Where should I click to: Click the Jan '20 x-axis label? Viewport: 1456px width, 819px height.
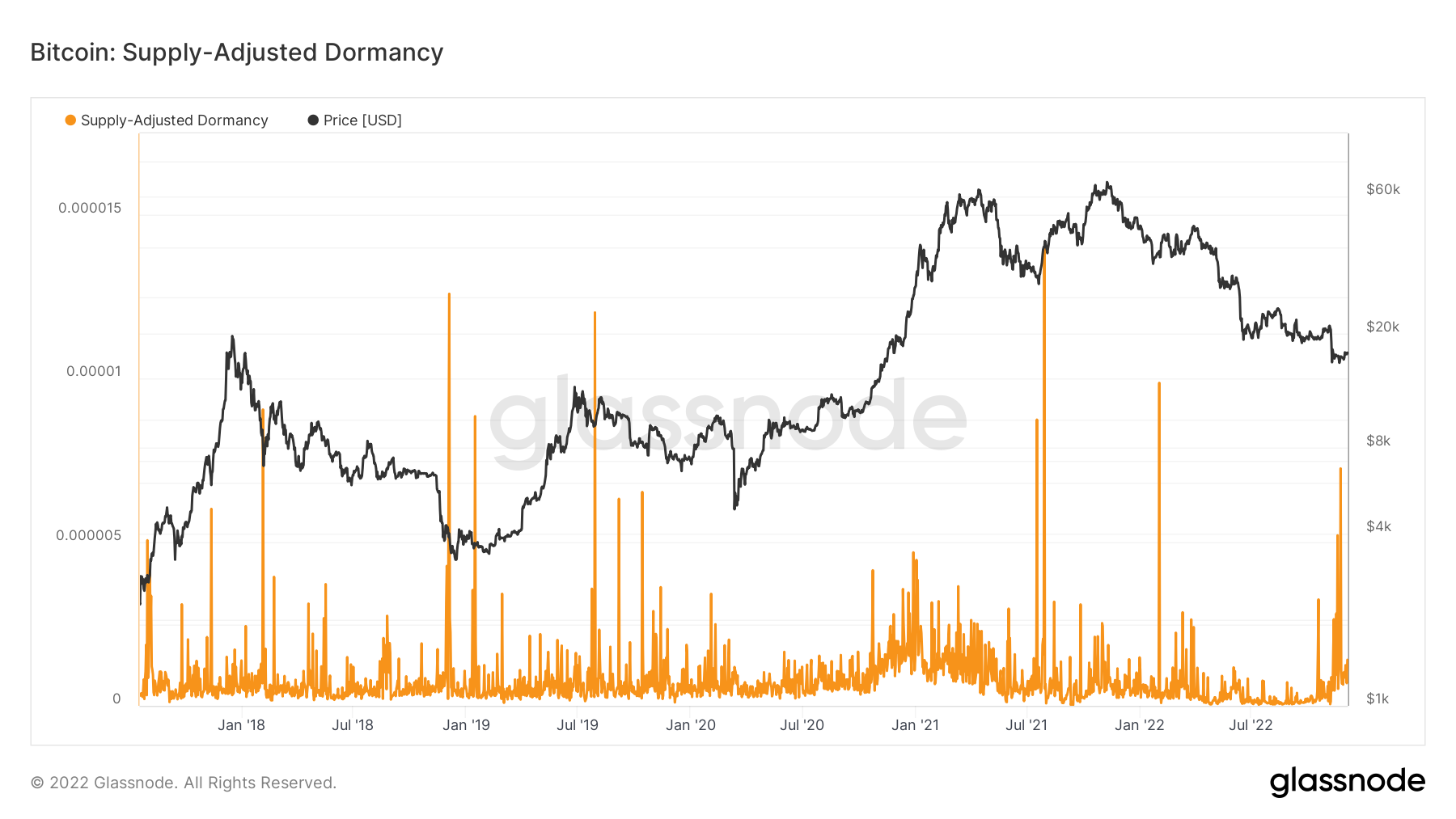coord(690,725)
